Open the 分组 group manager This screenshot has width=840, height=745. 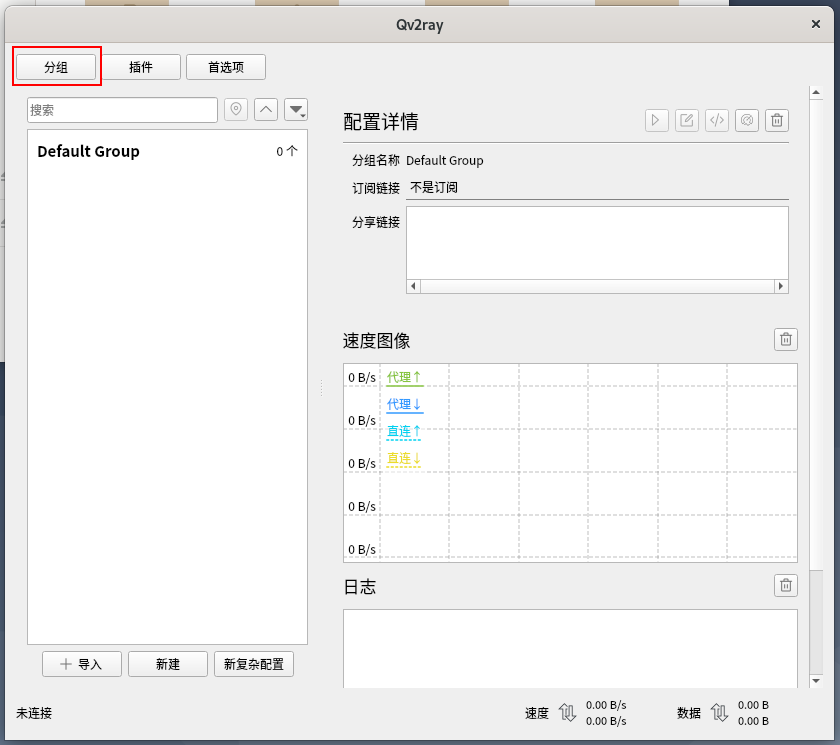[56, 67]
